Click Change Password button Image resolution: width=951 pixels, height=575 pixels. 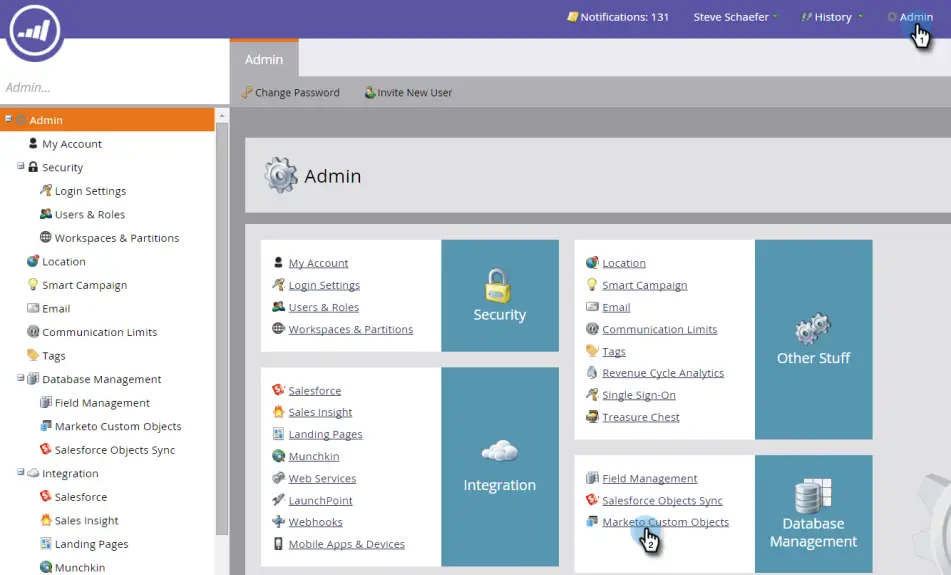tap(291, 92)
